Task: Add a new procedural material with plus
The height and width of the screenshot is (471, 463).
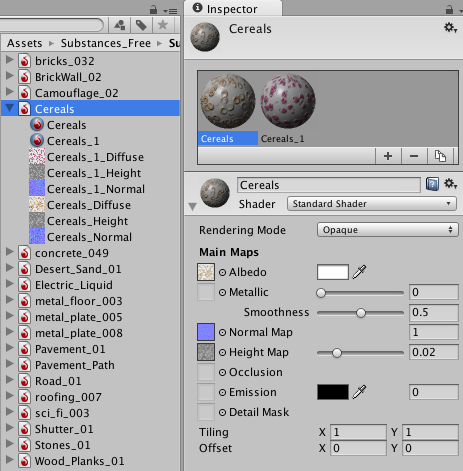Action: (x=388, y=156)
